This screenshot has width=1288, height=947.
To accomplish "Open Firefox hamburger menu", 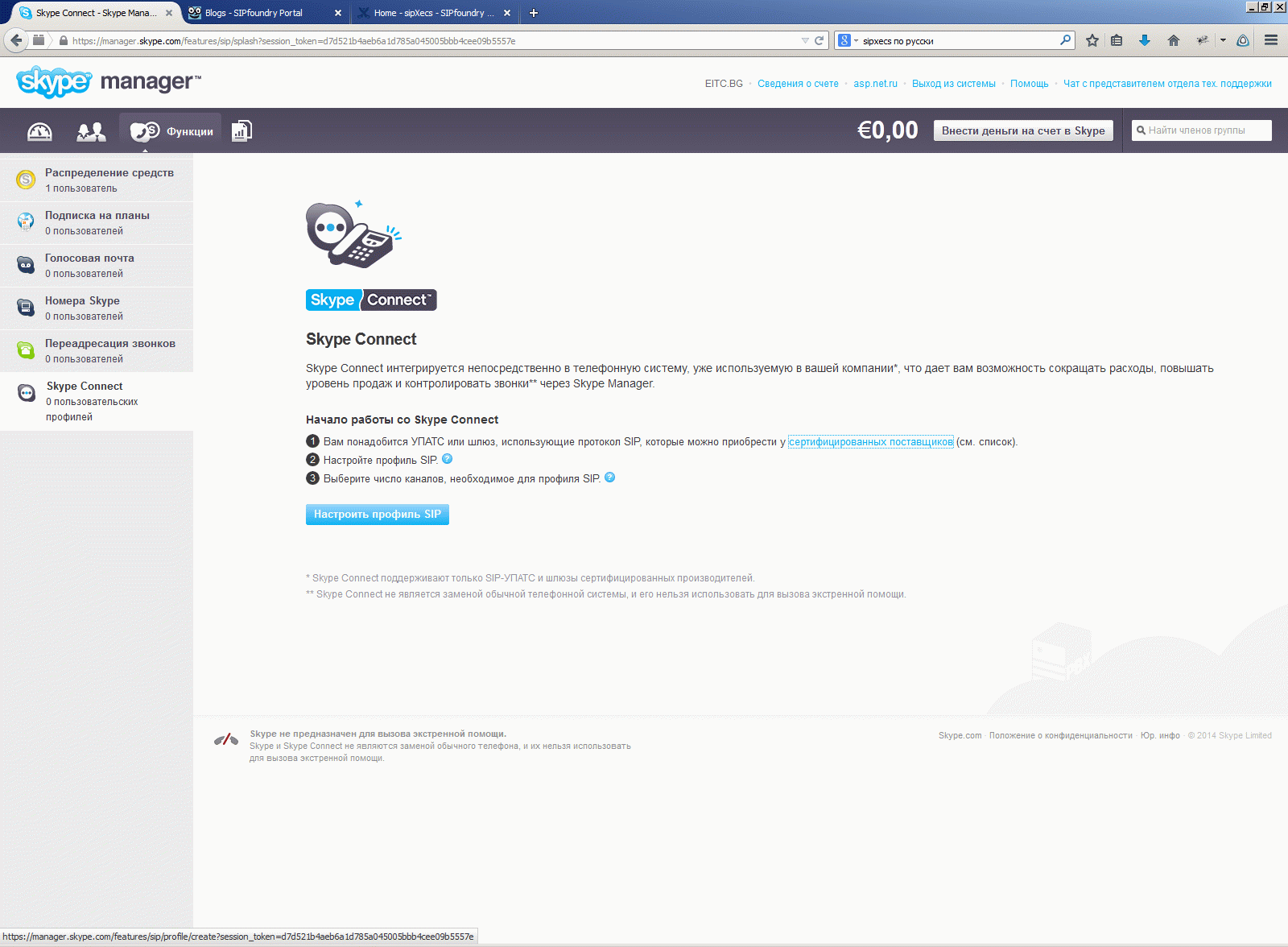I will [x=1271, y=40].
